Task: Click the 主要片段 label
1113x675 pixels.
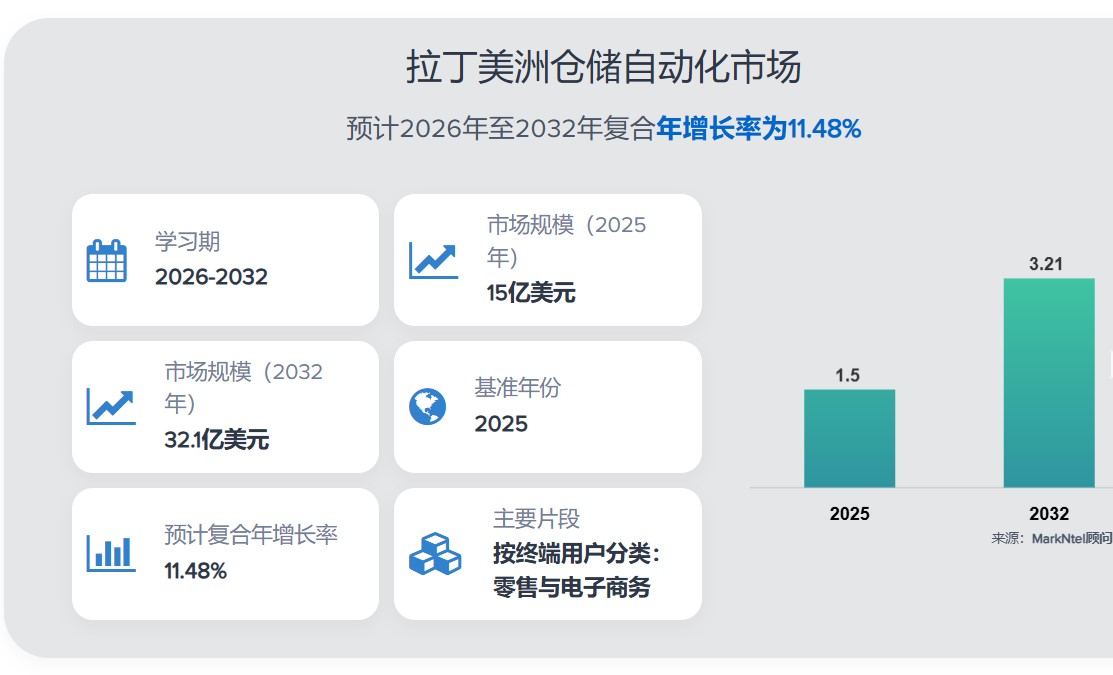Action: click(537, 518)
